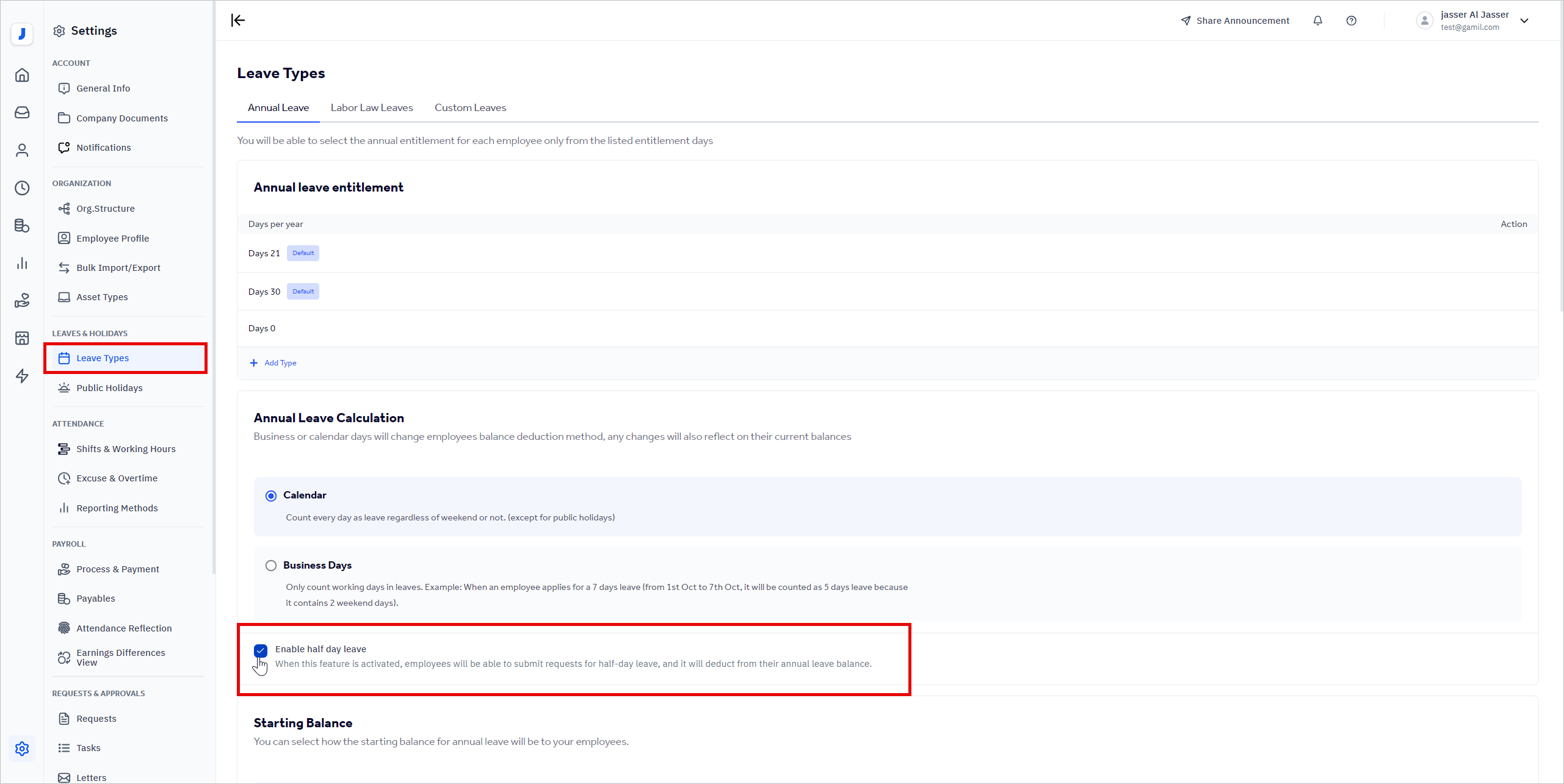Open Public Holidays in sidebar
Screen dimensions: 1564x784
[x=109, y=388]
